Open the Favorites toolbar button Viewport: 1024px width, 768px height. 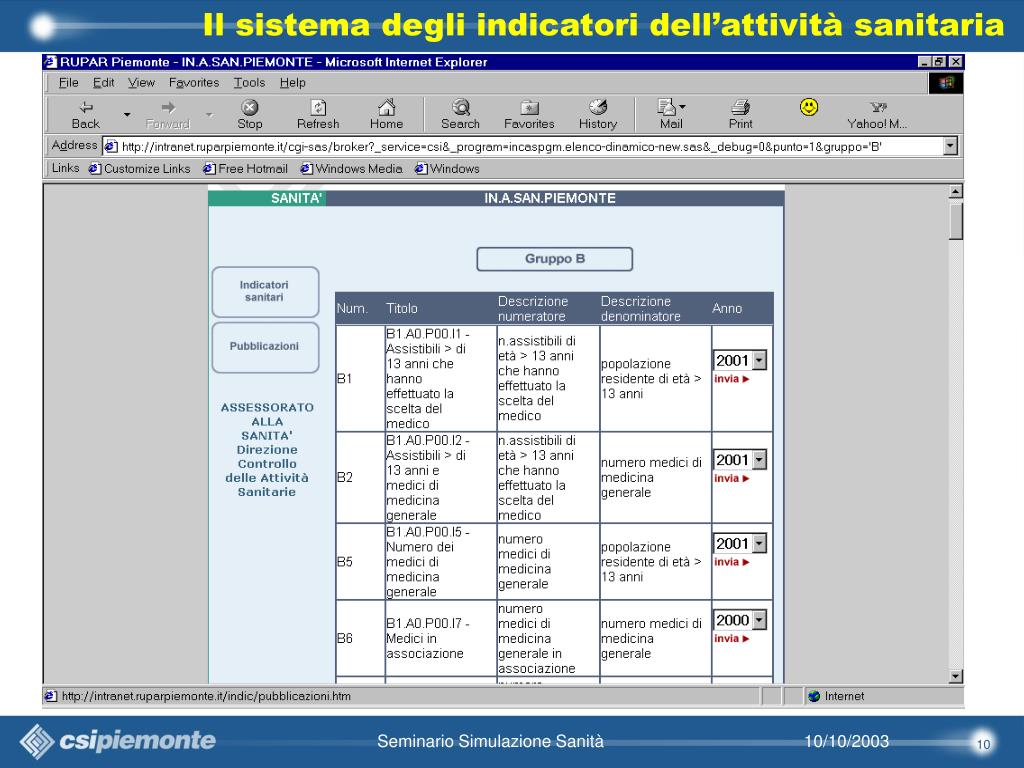[x=529, y=114]
